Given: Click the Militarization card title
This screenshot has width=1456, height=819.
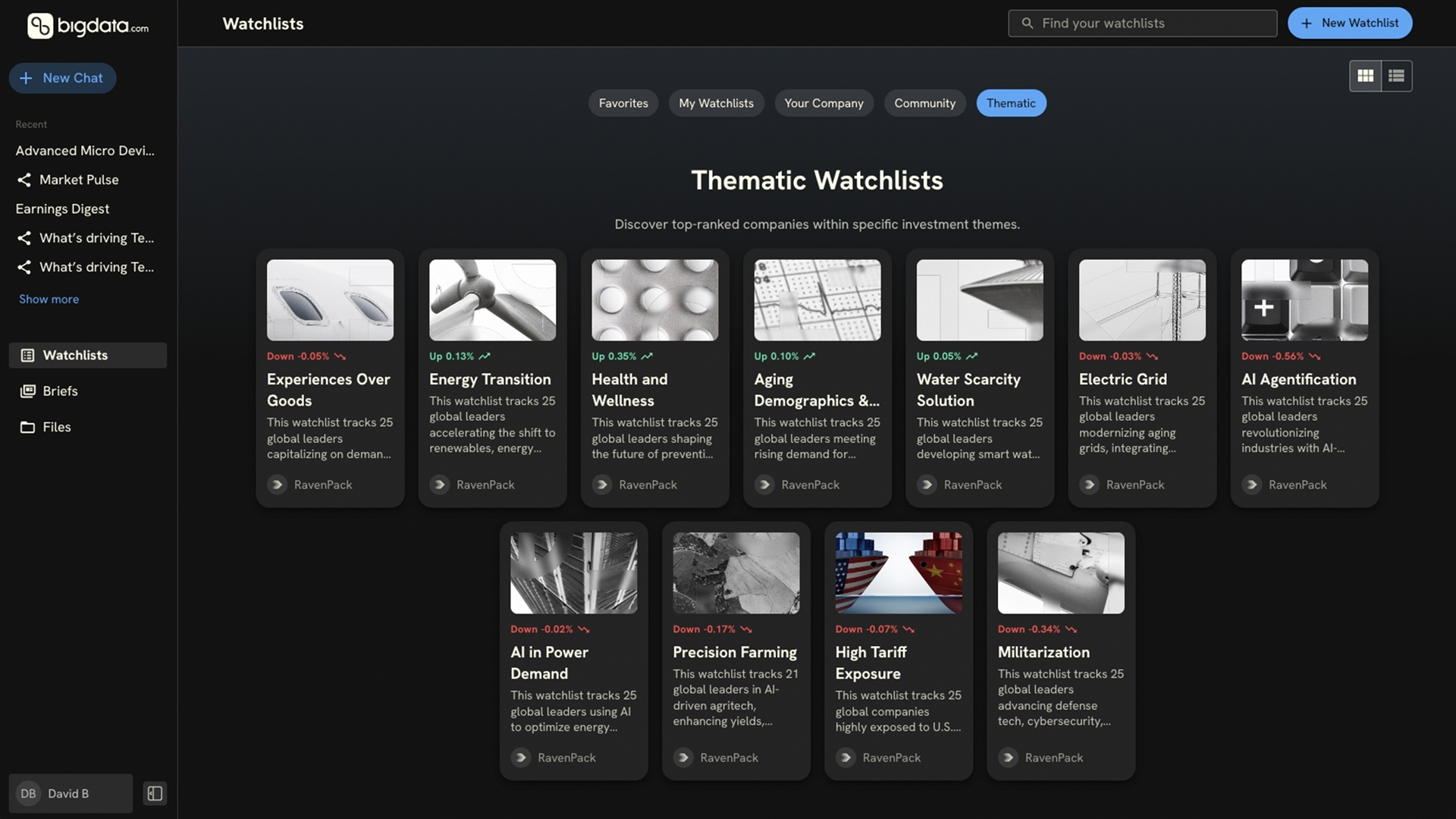Looking at the screenshot, I should [x=1043, y=652].
